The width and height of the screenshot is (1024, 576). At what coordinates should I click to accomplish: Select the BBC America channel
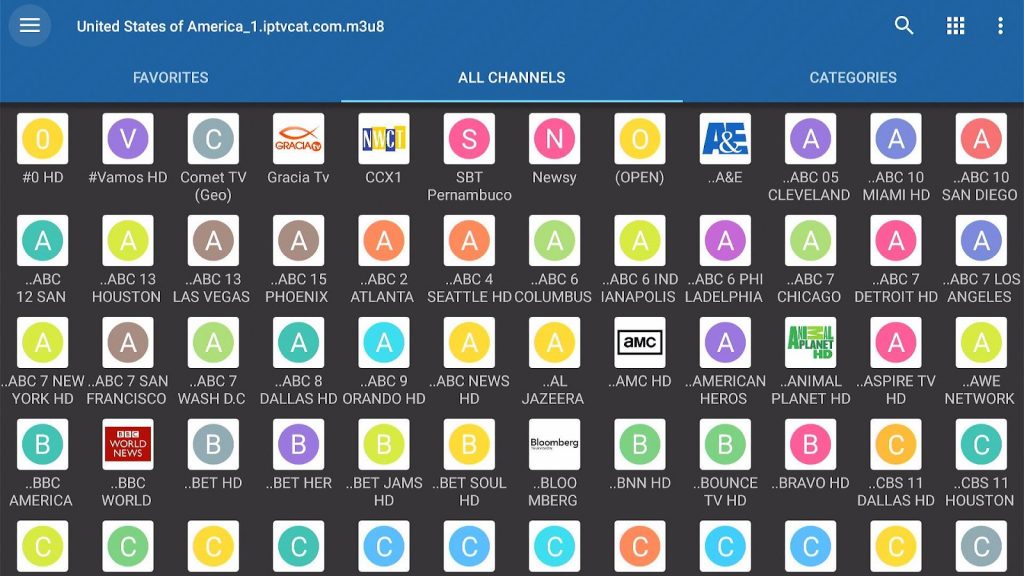(42, 445)
